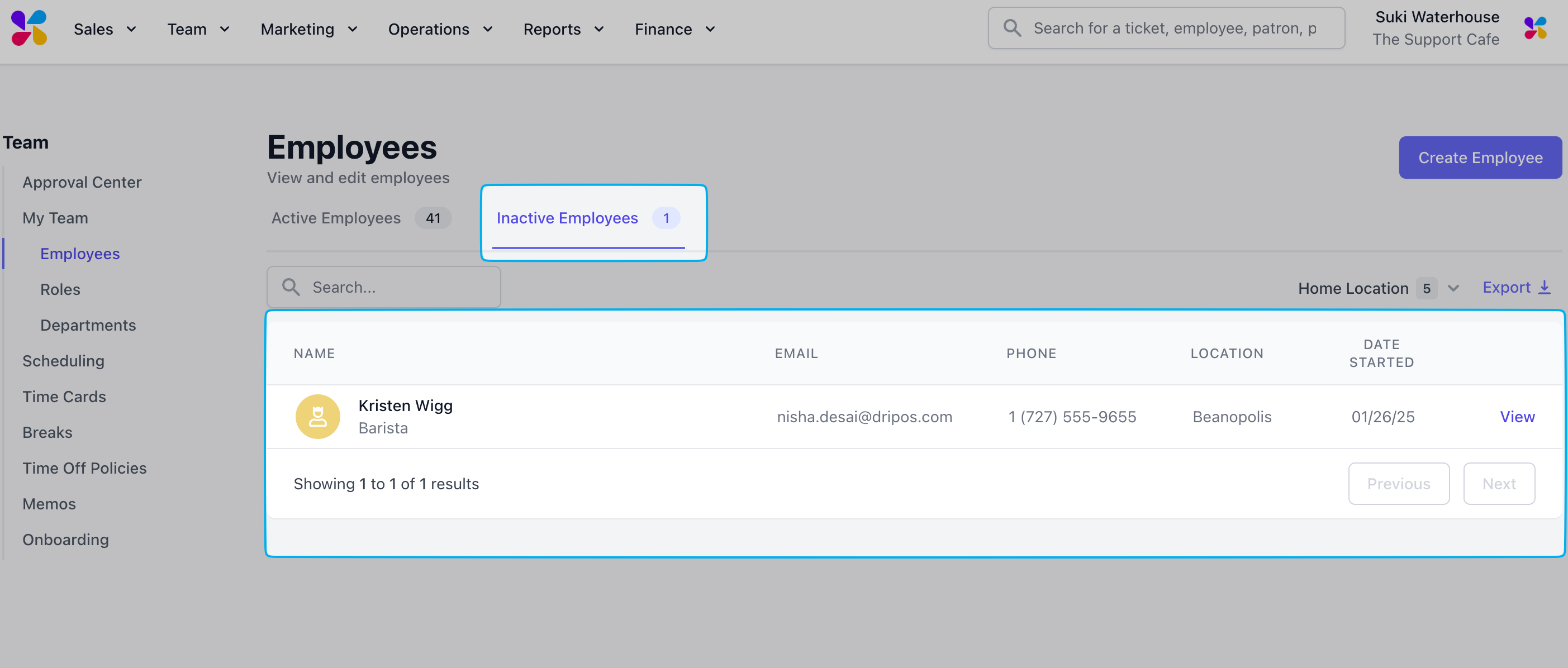Image resolution: width=1568 pixels, height=668 pixels.
Task: Click The Support Cafe label
Action: tap(1436, 40)
